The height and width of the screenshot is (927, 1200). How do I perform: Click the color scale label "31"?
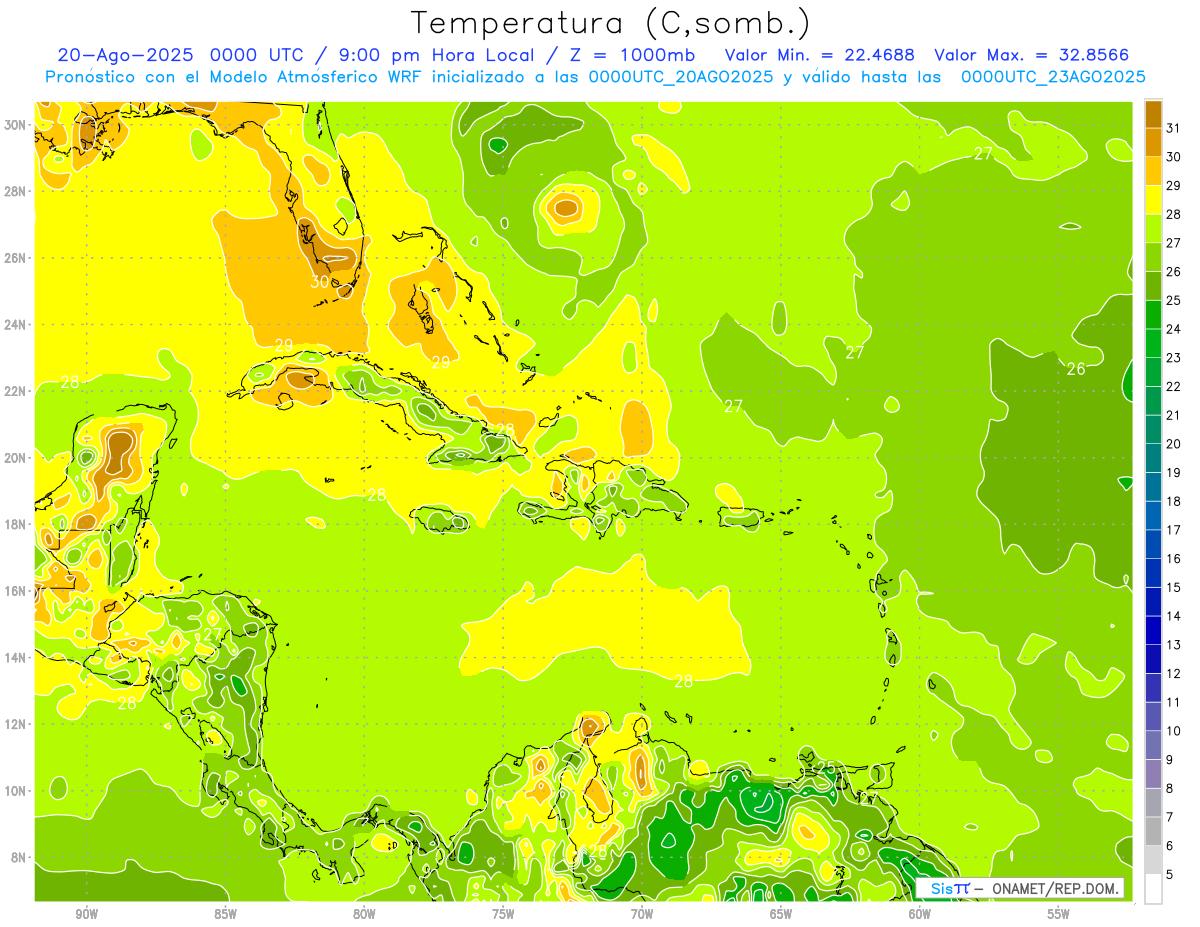pyautogui.click(x=1174, y=127)
